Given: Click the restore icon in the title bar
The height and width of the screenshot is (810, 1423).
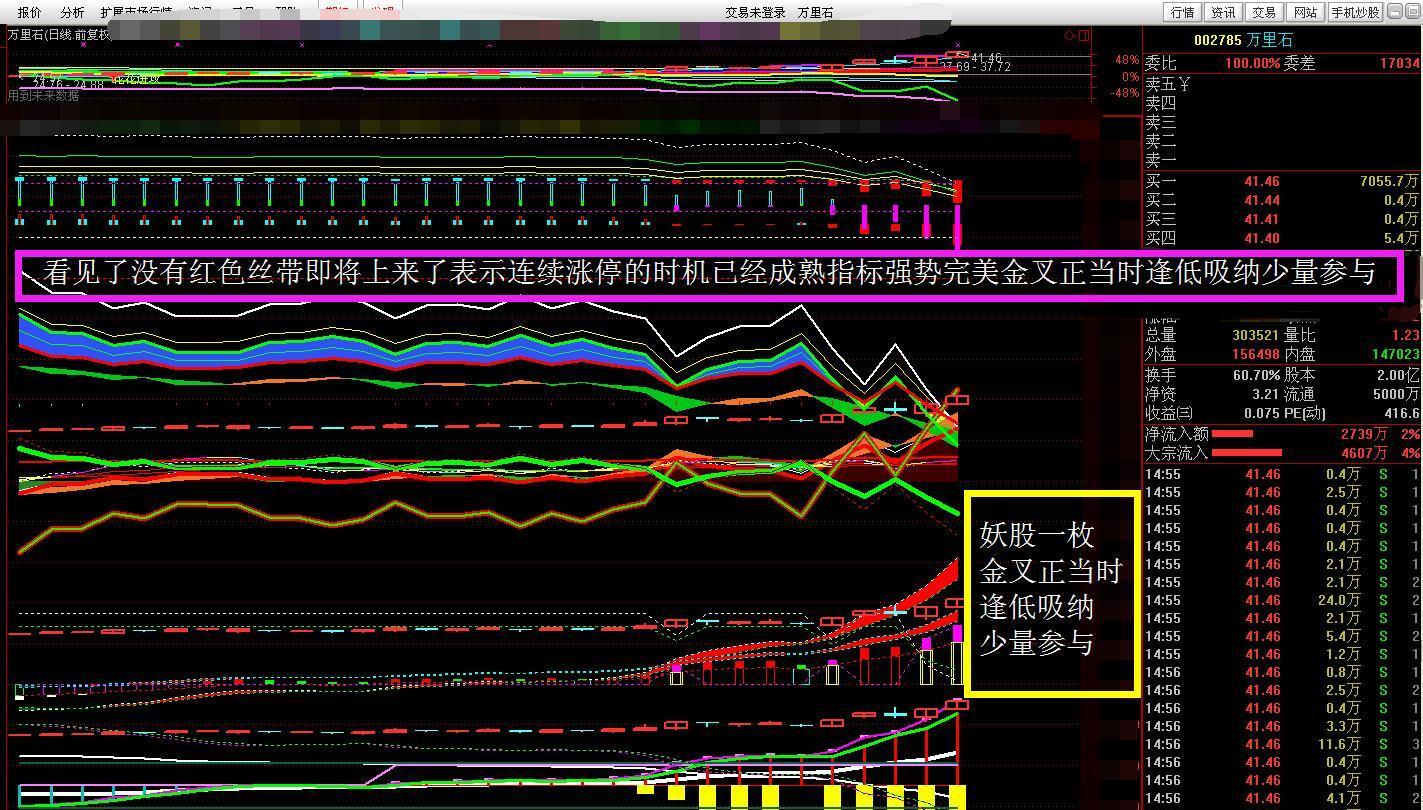Looking at the screenshot, I should [1084, 35].
